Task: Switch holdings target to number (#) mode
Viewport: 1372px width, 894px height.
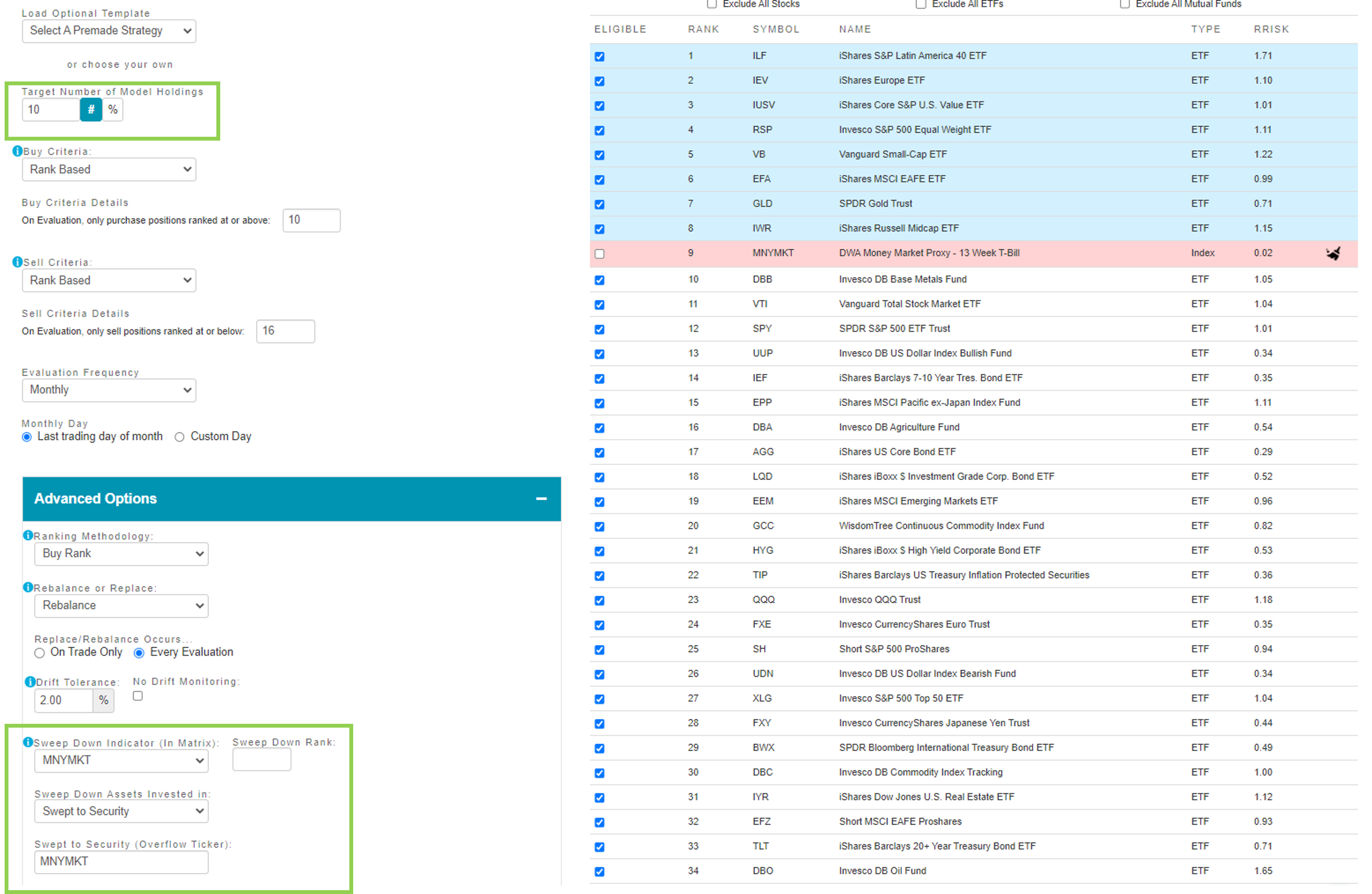Action: point(91,109)
